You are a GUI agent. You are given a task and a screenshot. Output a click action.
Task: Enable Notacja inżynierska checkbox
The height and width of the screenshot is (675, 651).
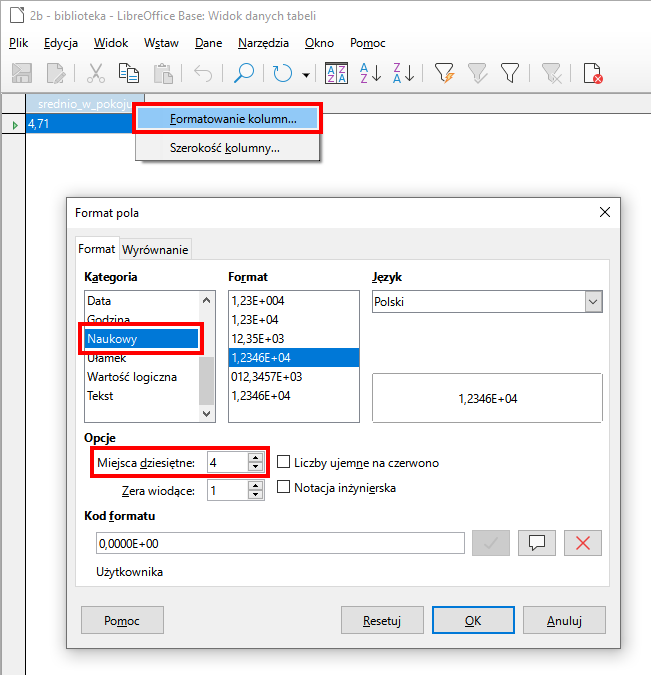[283, 487]
